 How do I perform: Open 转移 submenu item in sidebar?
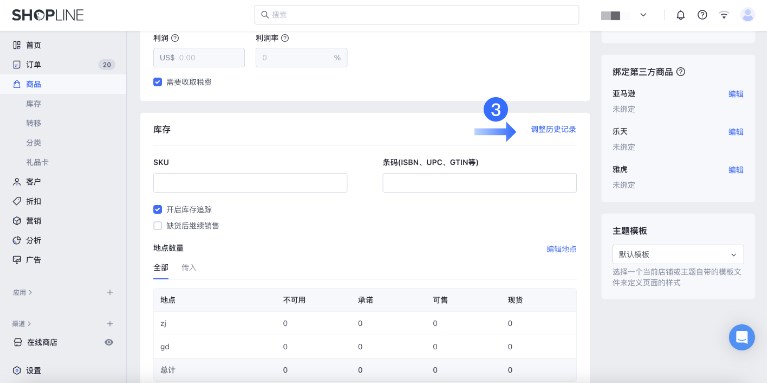(x=34, y=123)
